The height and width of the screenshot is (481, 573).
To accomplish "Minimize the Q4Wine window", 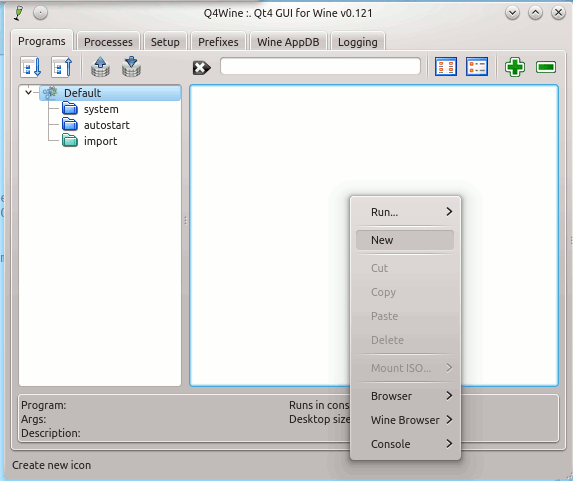I will pyautogui.click(x=512, y=13).
